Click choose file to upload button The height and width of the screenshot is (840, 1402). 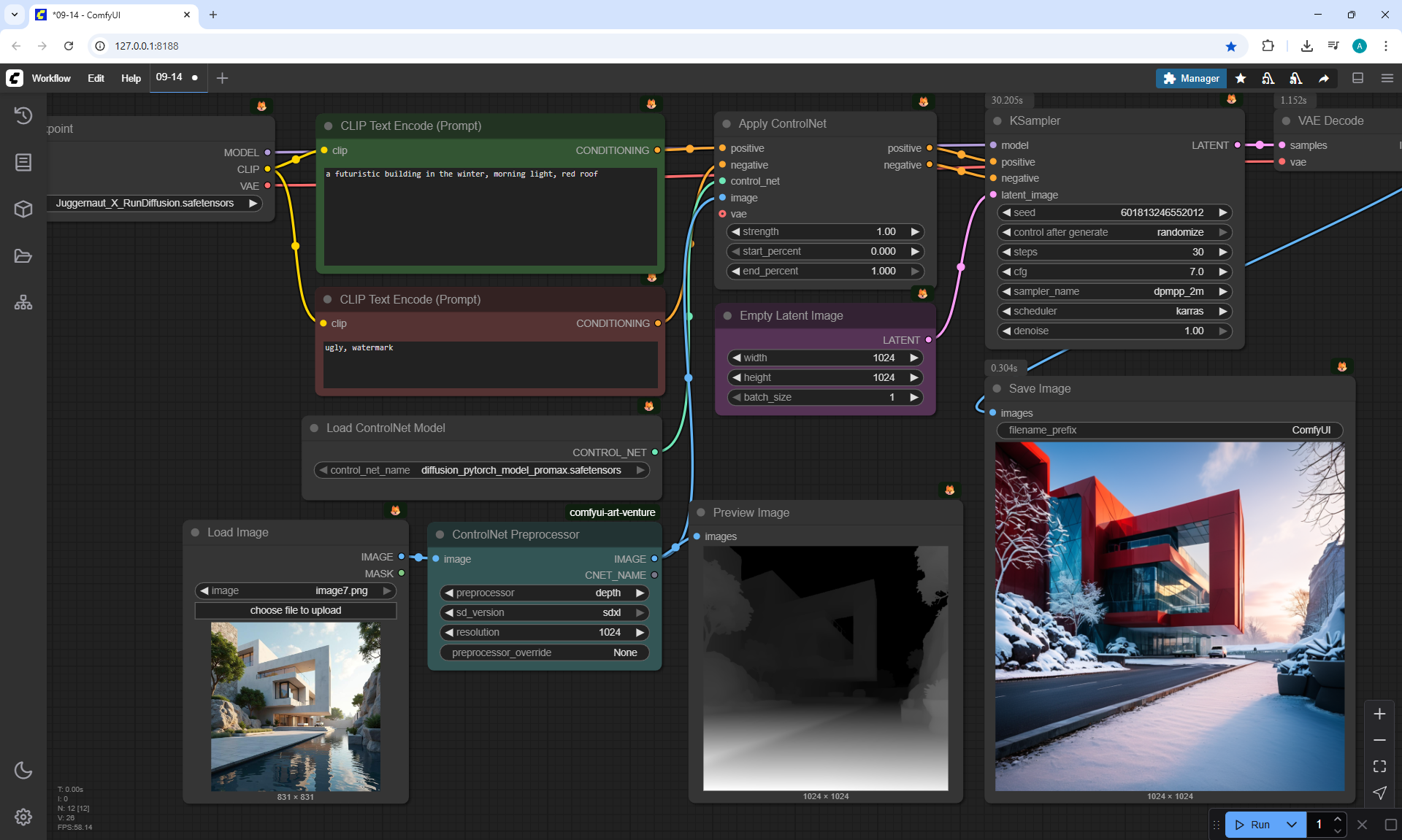tap(296, 610)
